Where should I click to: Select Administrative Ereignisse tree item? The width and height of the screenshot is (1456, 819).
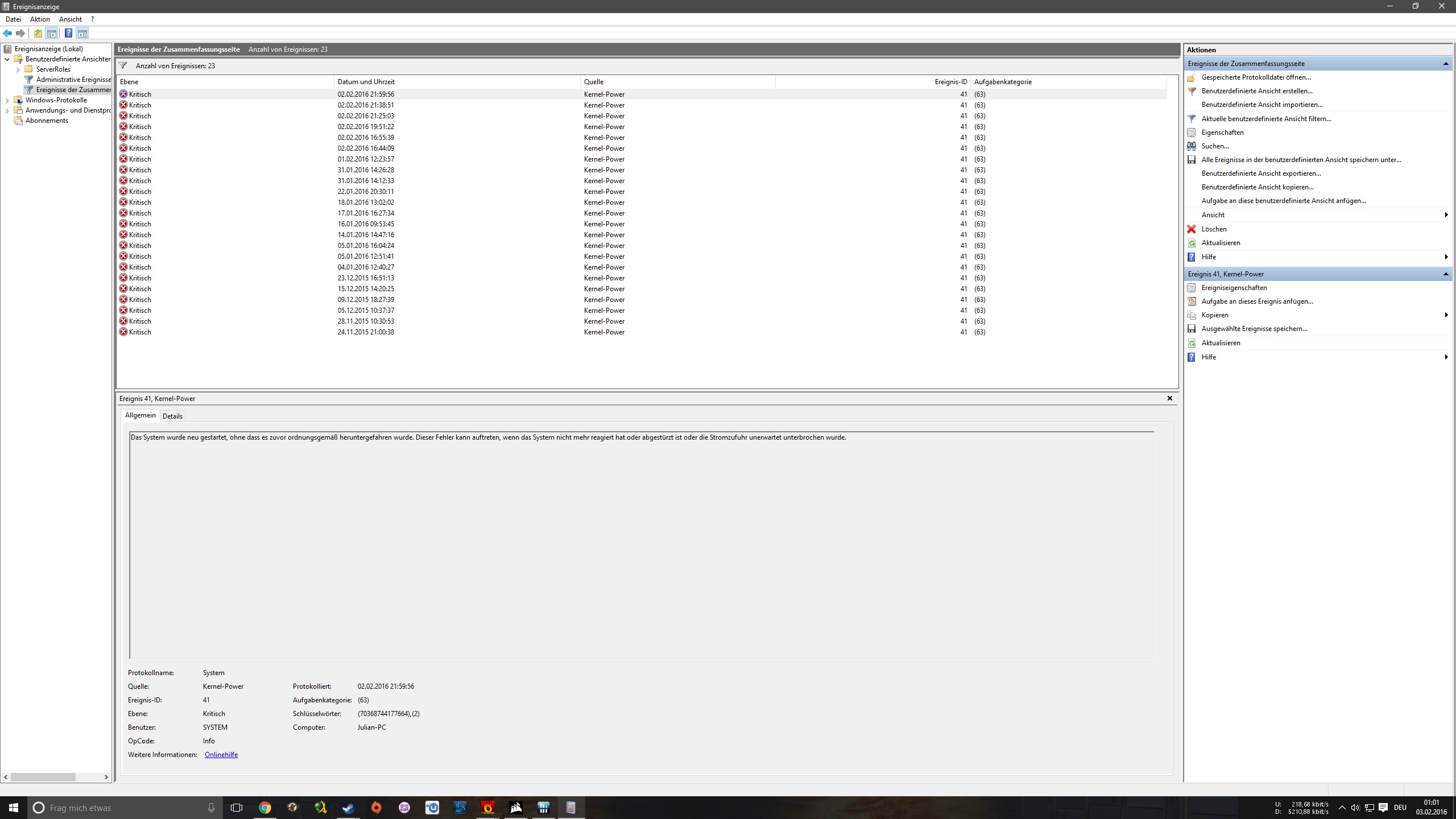(73, 80)
